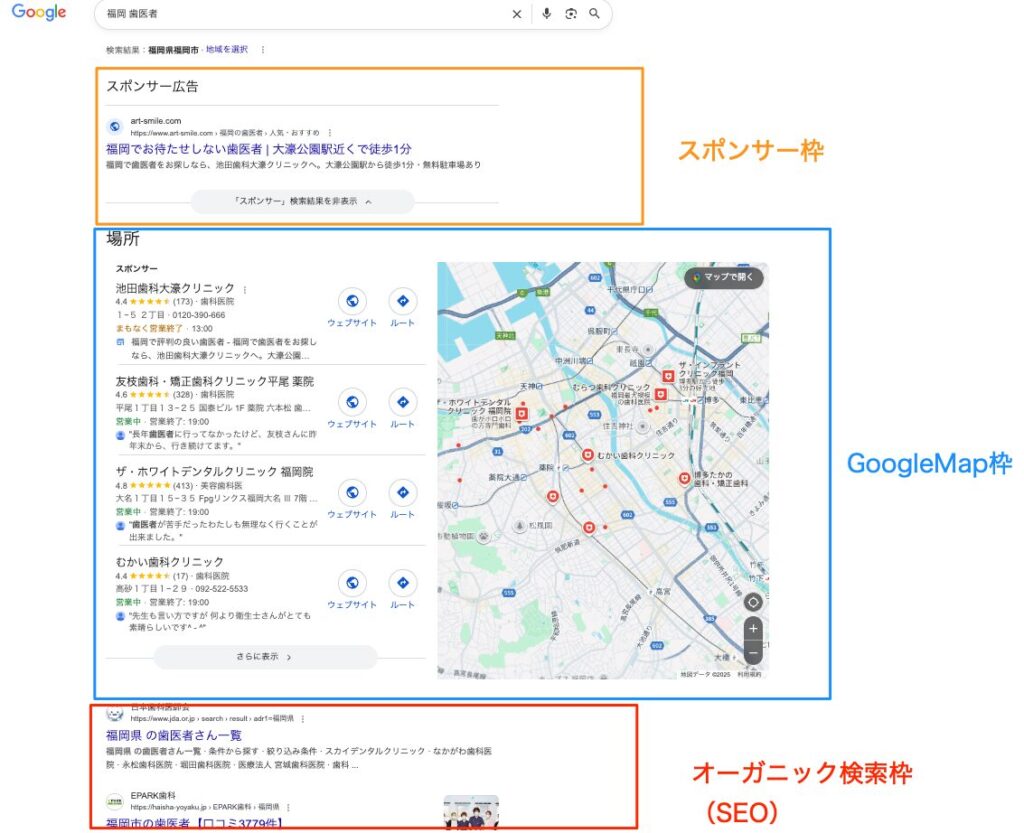
Task: Open sponsored ad headline for 大濠公園駅
Action: tap(258, 148)
